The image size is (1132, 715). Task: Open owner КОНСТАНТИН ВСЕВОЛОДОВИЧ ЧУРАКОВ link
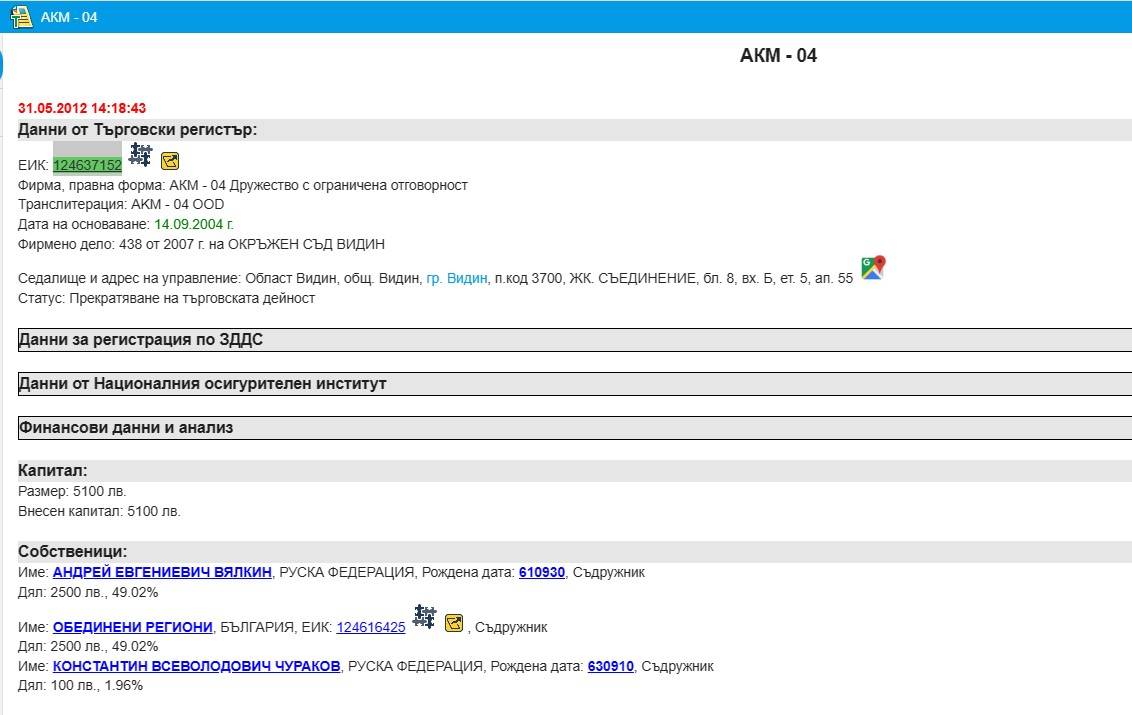click(196, 666)
